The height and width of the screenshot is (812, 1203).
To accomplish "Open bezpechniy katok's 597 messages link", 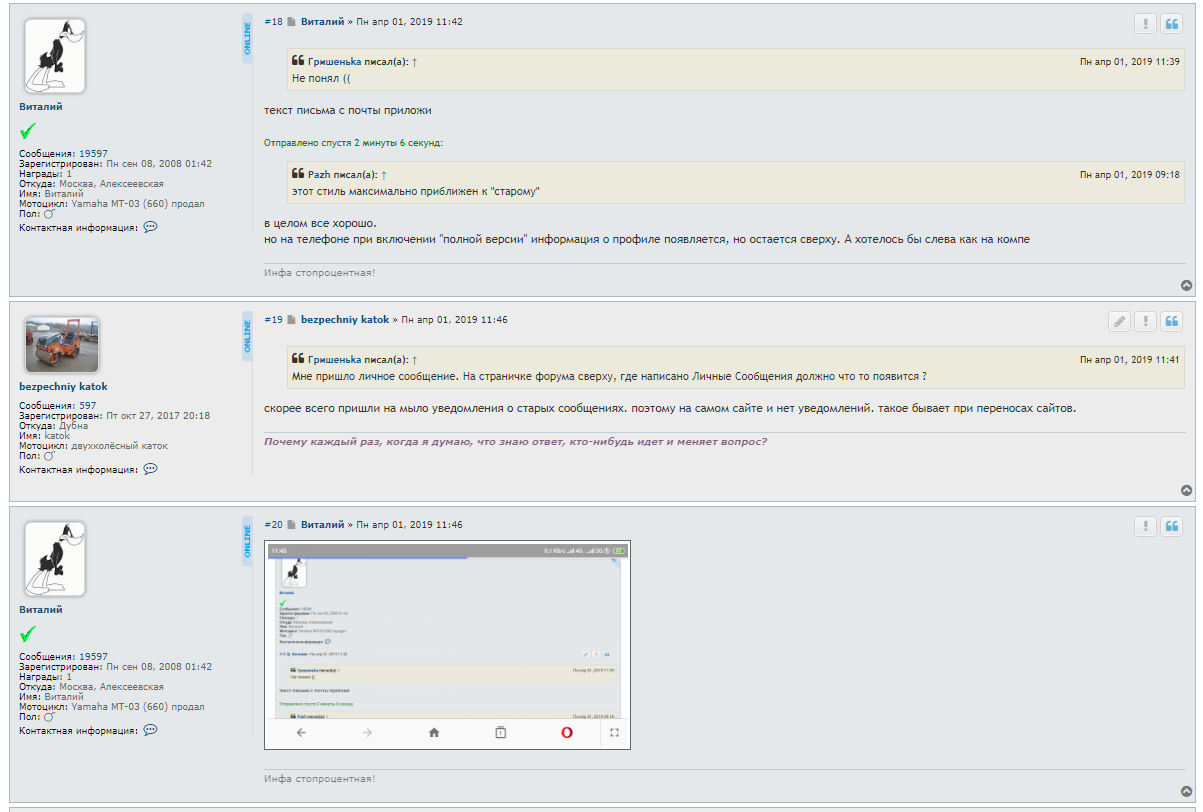I will [x=88, y=405].
